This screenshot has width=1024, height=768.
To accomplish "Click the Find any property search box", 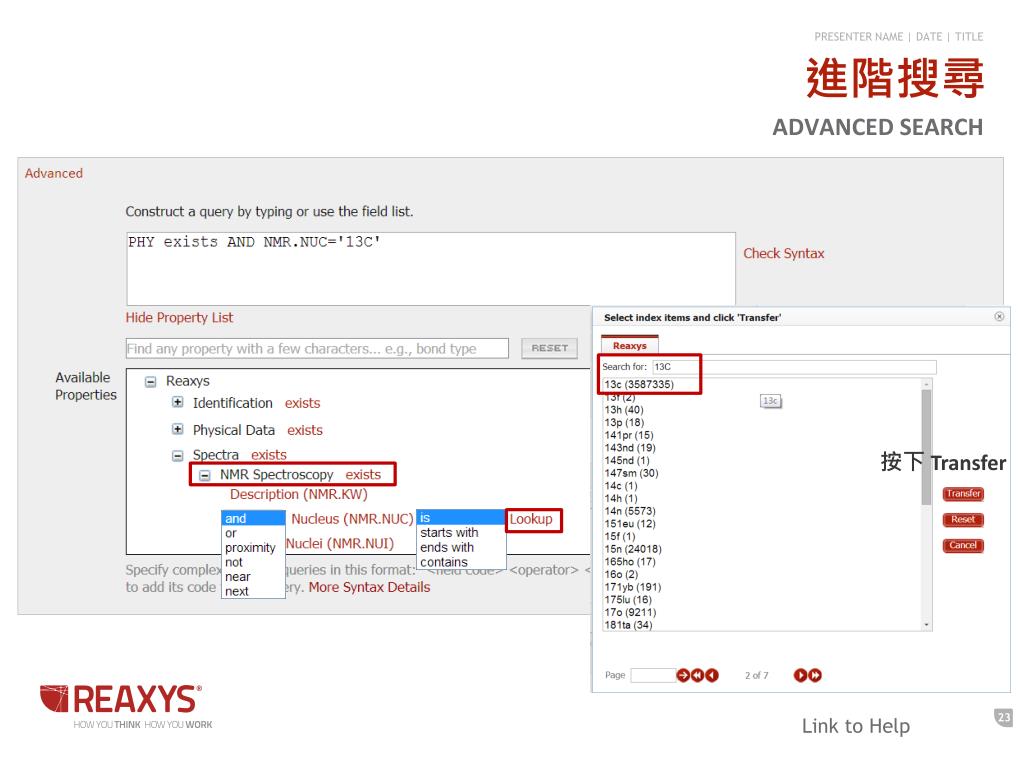I will click(317, 348).
